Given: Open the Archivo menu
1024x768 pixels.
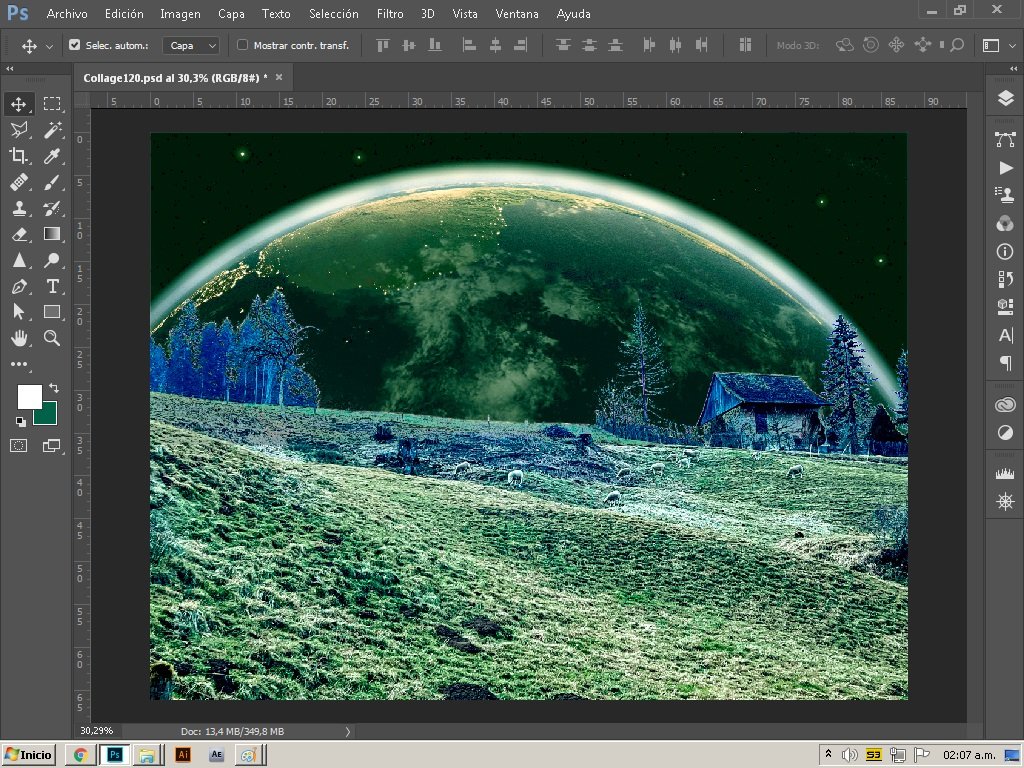Looking at the screenshot, I should pos(67,14).
